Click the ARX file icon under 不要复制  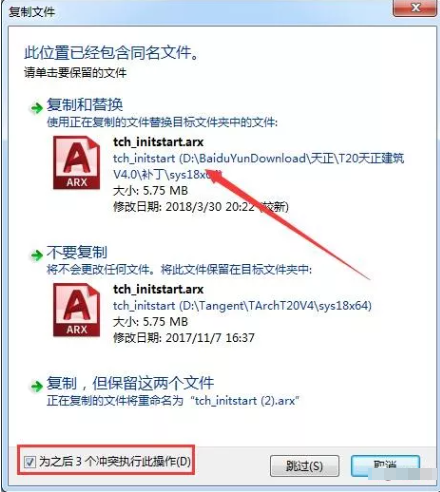(x=77, y=310)
